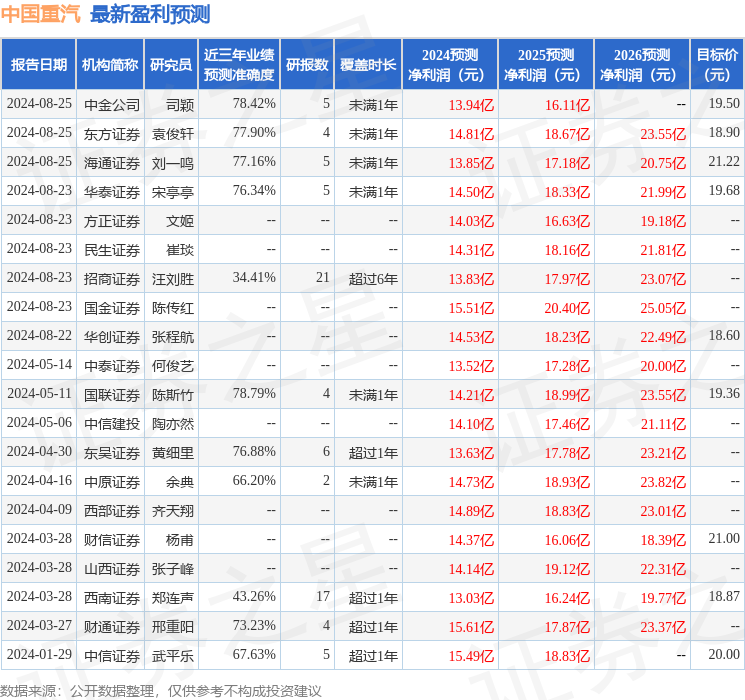Select the 国联证券 institution cell
This screenshot has width=745, height=700.
pos(112,395)
